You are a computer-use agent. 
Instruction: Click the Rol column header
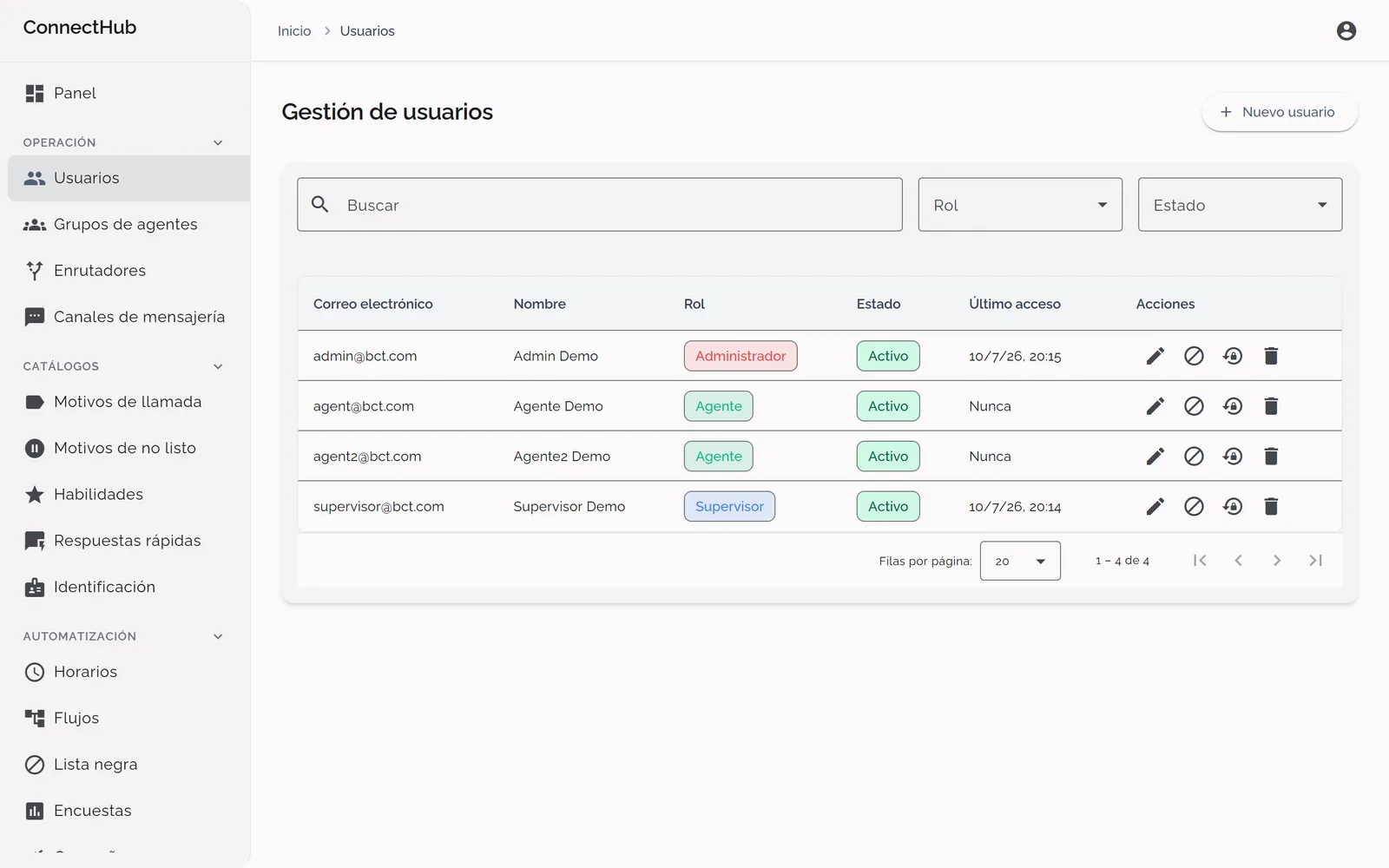click(694, 304)
